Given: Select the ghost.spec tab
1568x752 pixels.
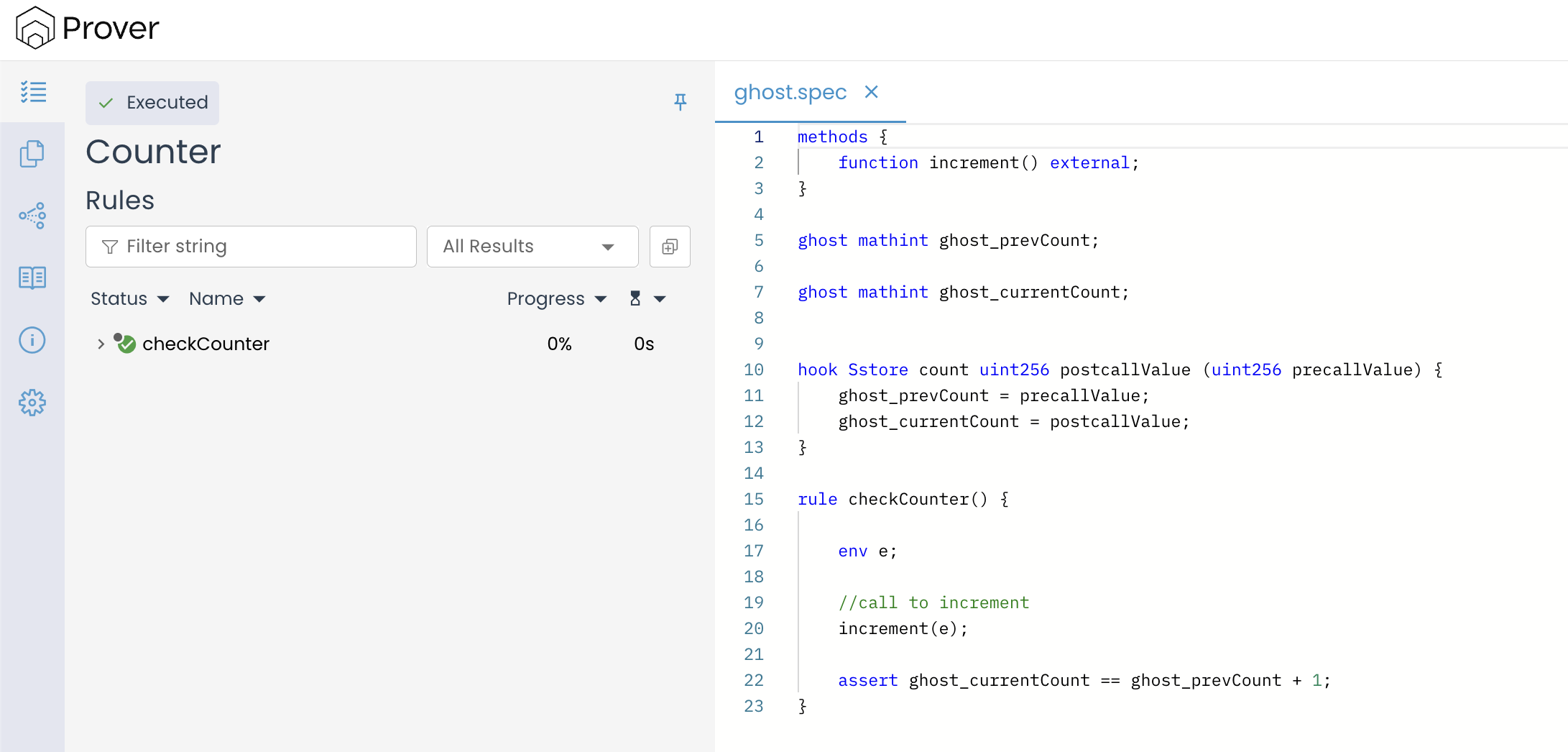Looking at the screenshot, I should [x=790, y=92].
